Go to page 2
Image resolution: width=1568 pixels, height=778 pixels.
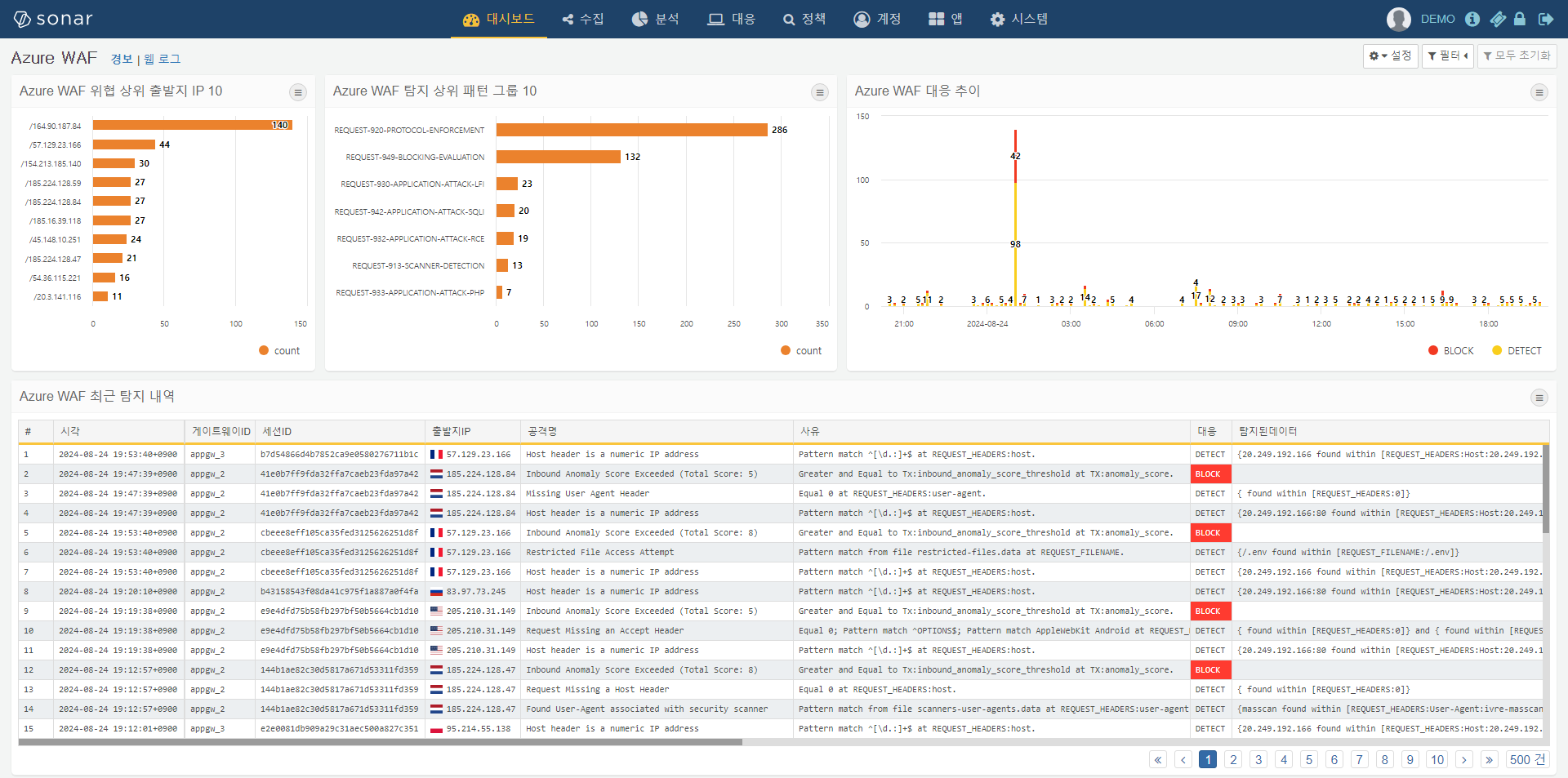coord(1234,759)
